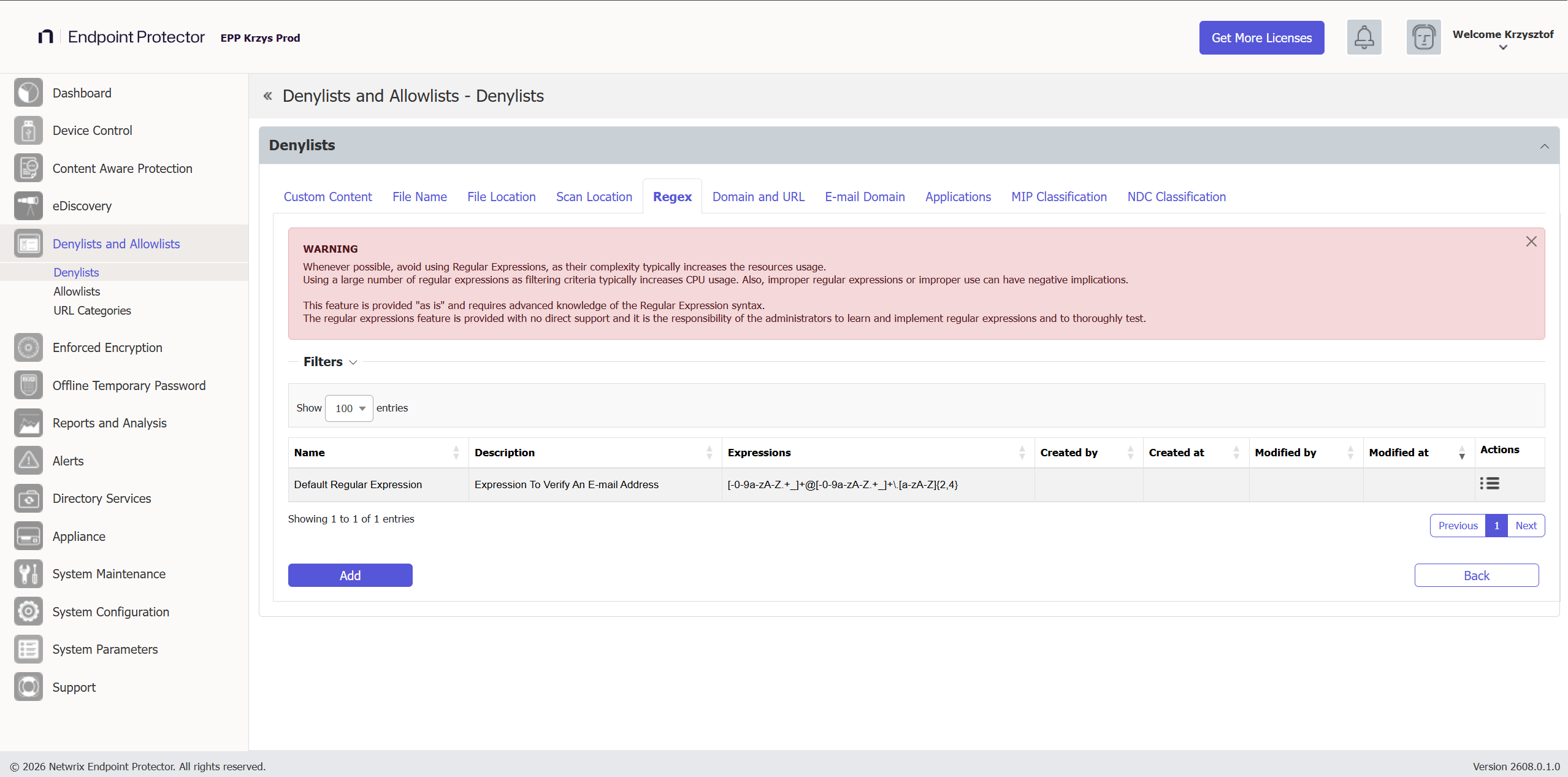The height and width of the screenshot is (777, 1568).
Task: Sort table by Modified at column
Action: click(x=1418, y=453)
